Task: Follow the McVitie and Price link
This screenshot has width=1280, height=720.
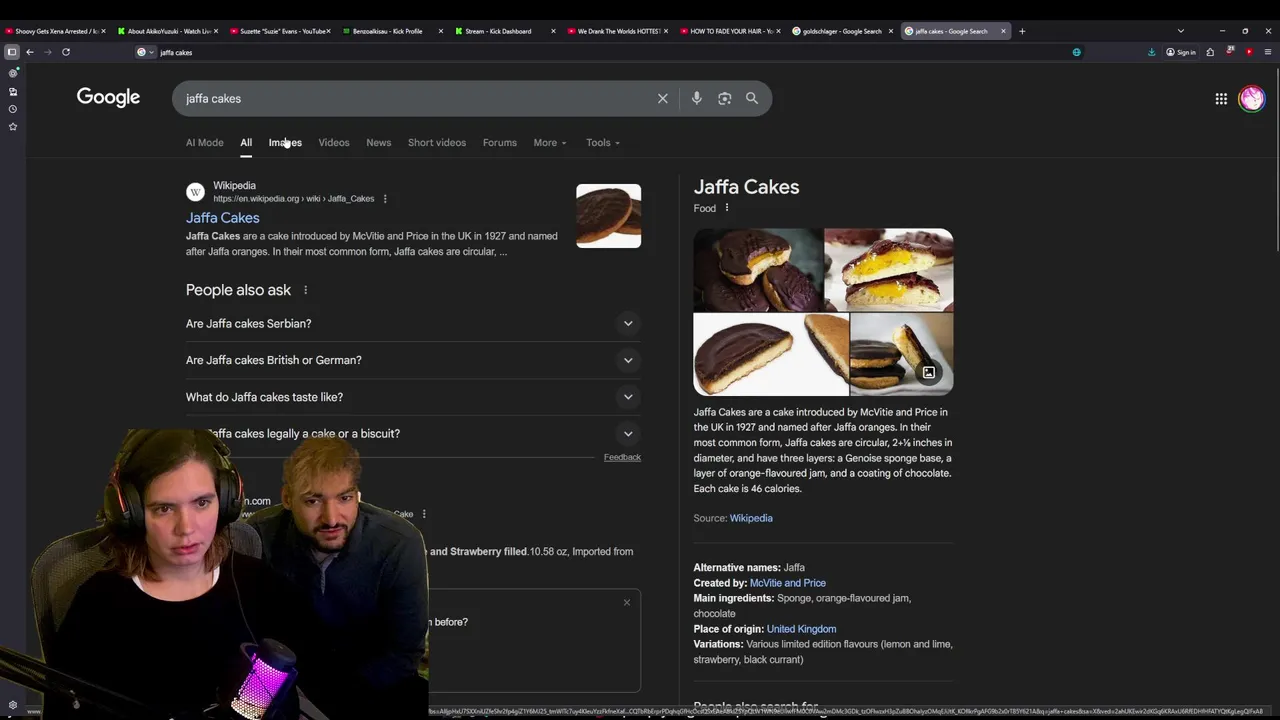Action: 788,583
